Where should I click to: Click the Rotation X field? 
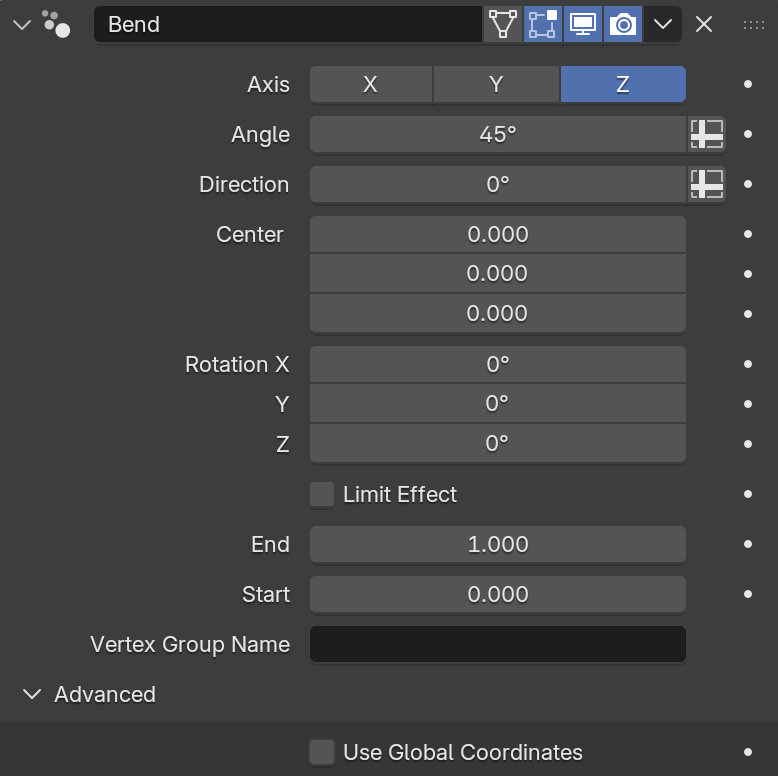[498, 364]
